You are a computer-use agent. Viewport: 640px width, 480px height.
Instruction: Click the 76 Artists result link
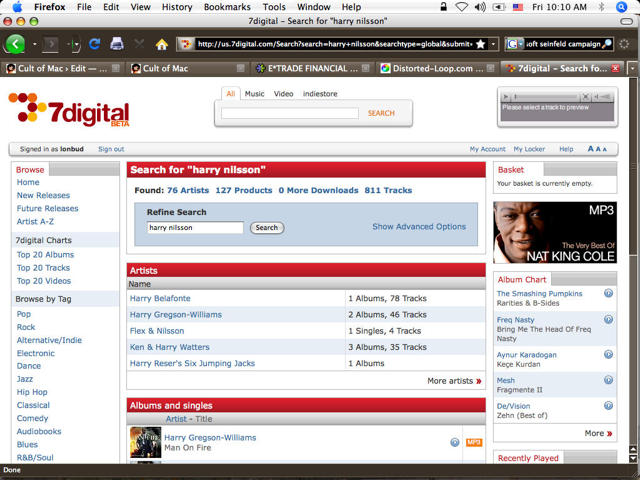(188, 190)
